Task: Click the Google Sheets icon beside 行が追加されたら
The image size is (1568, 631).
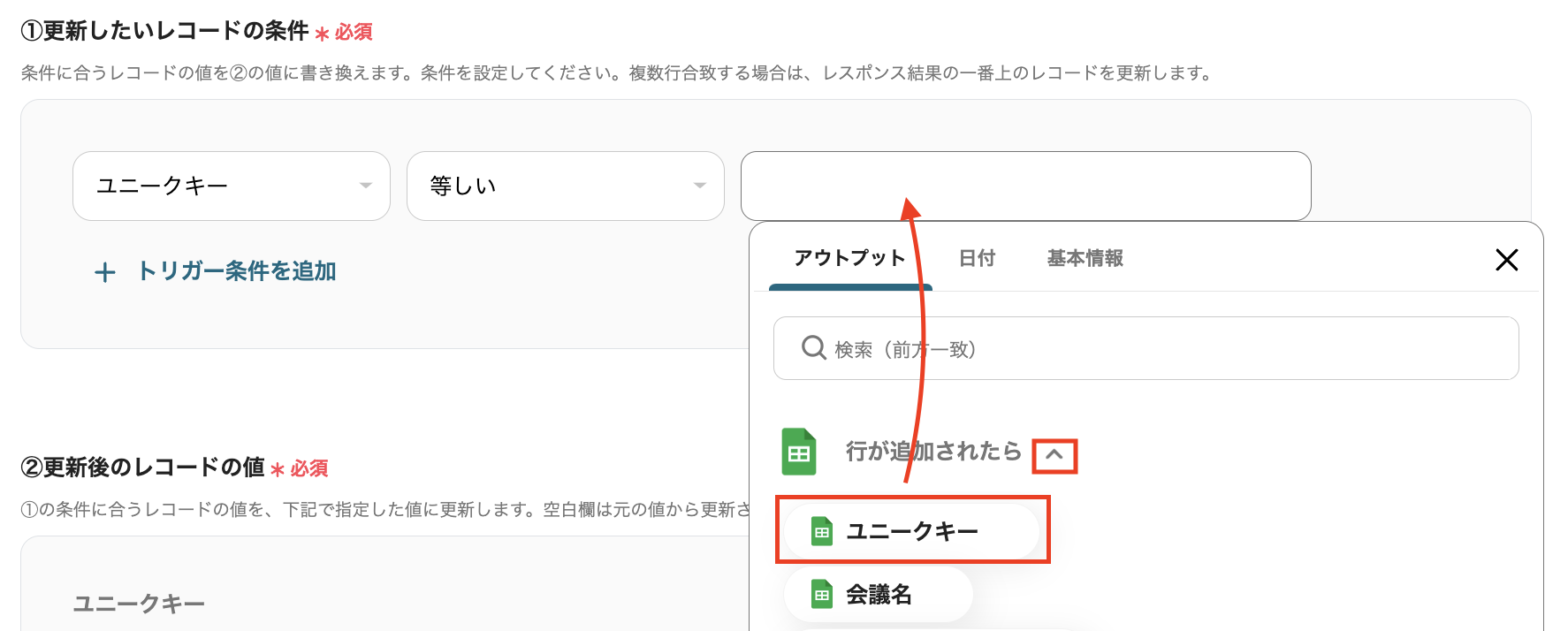Action: 799,452
